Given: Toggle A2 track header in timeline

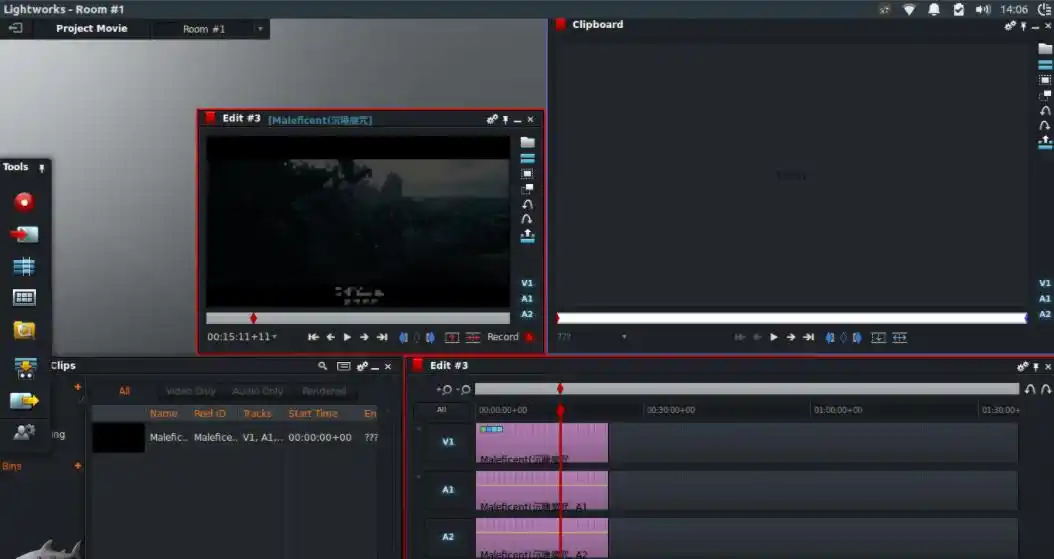Looking at the screenshot, I should (447, 537).
